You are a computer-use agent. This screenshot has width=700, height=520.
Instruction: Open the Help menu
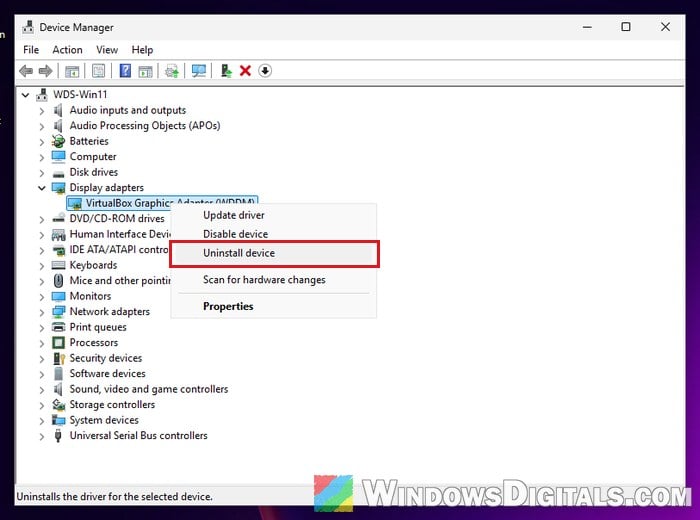tap(142, 50)
